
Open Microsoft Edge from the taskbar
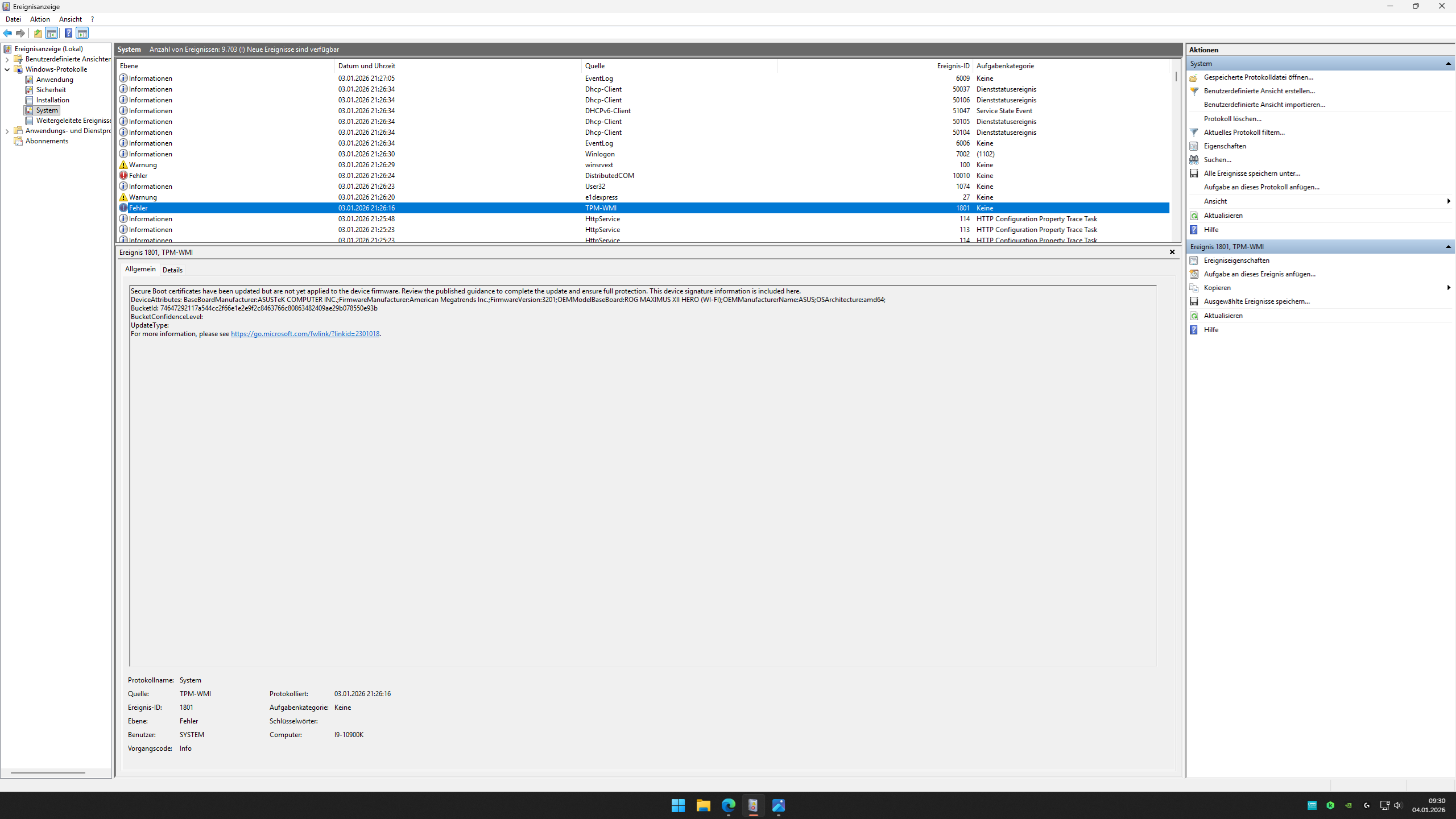click(x=728, y=805)
